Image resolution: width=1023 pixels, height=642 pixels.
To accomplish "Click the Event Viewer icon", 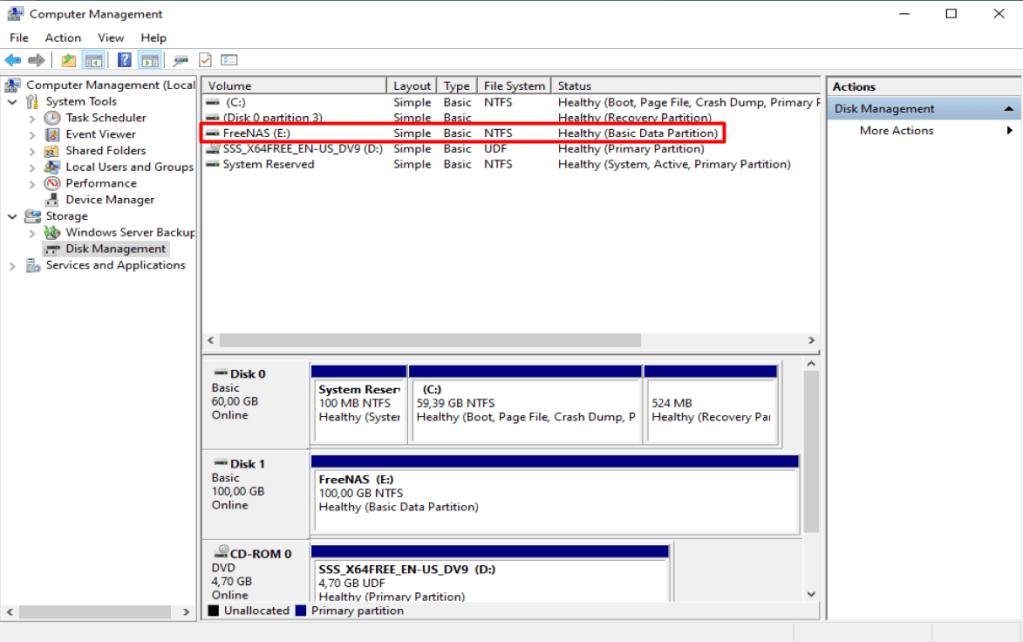I will 52,134.
